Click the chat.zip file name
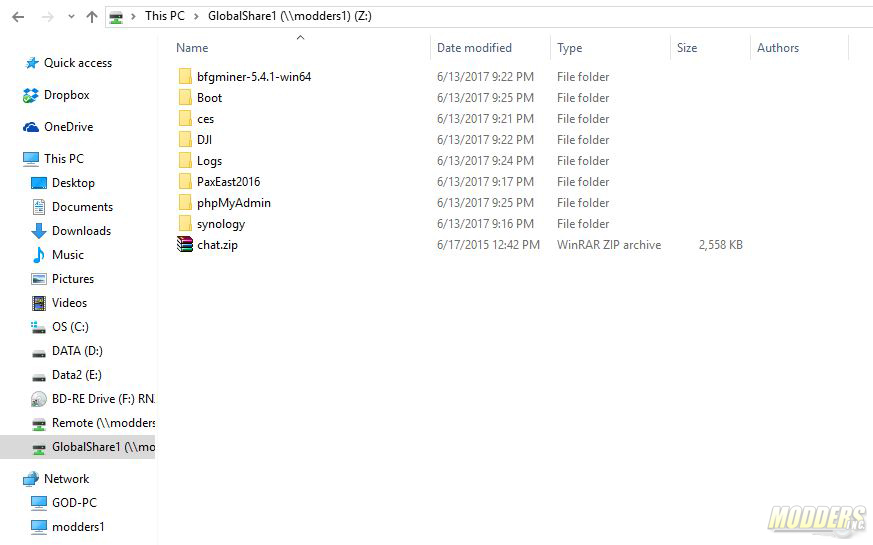Screen dimensions: 873x545 click(x=217, y=245)
